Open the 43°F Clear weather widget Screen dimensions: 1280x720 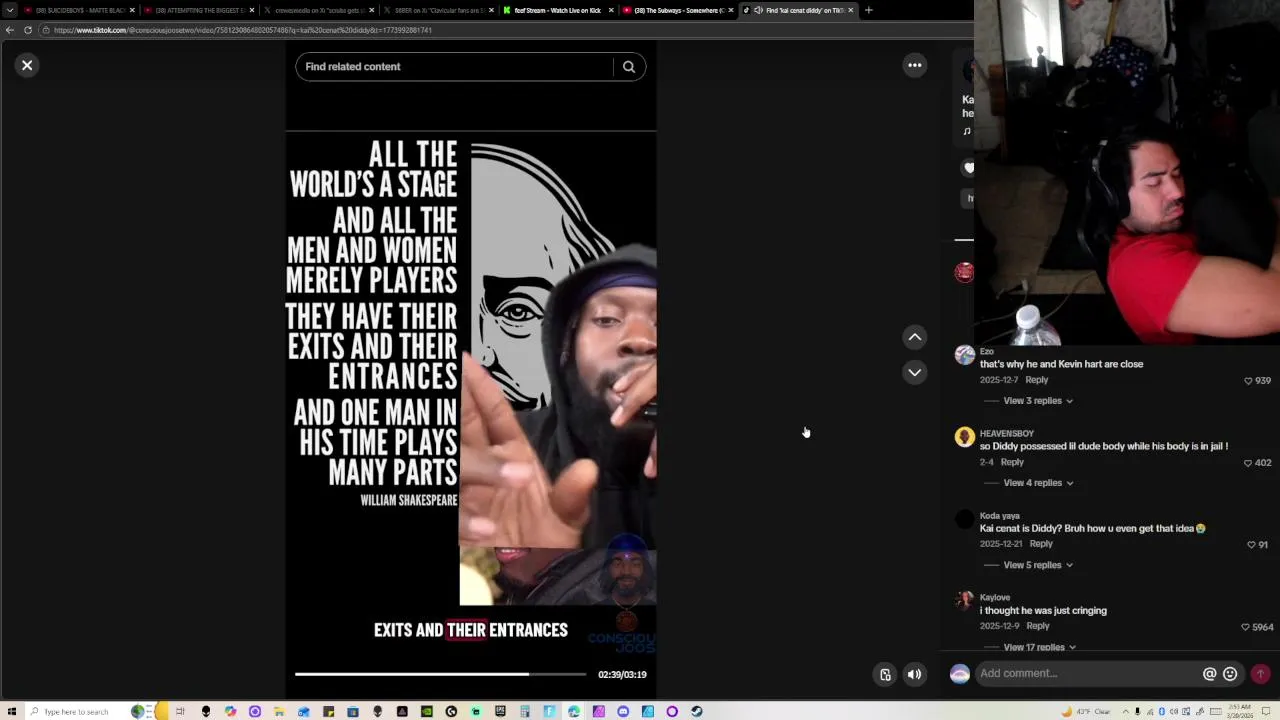1087,711
